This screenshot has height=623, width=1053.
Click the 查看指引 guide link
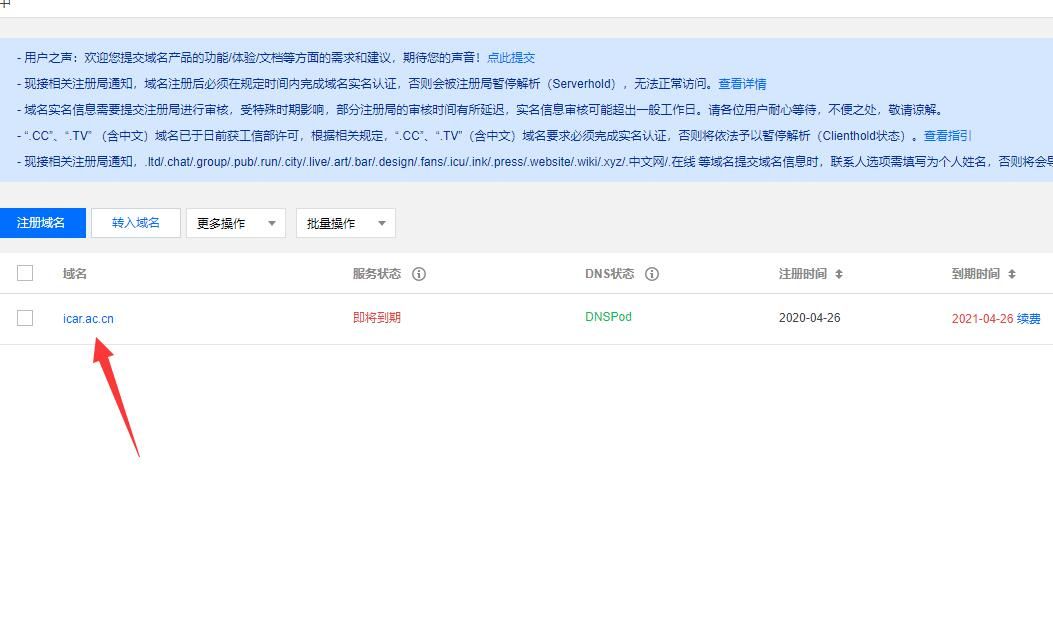(x=947, y=136)
